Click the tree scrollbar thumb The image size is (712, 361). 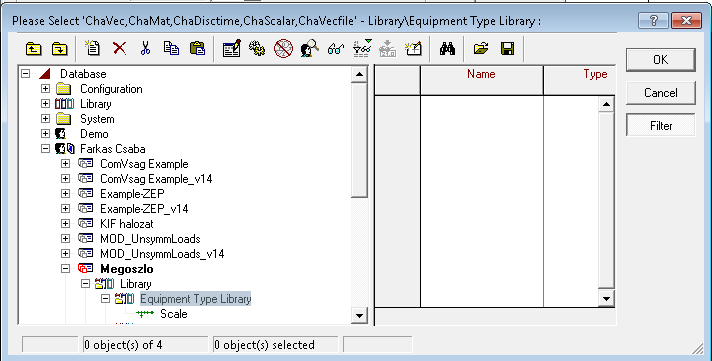point(359,140)
